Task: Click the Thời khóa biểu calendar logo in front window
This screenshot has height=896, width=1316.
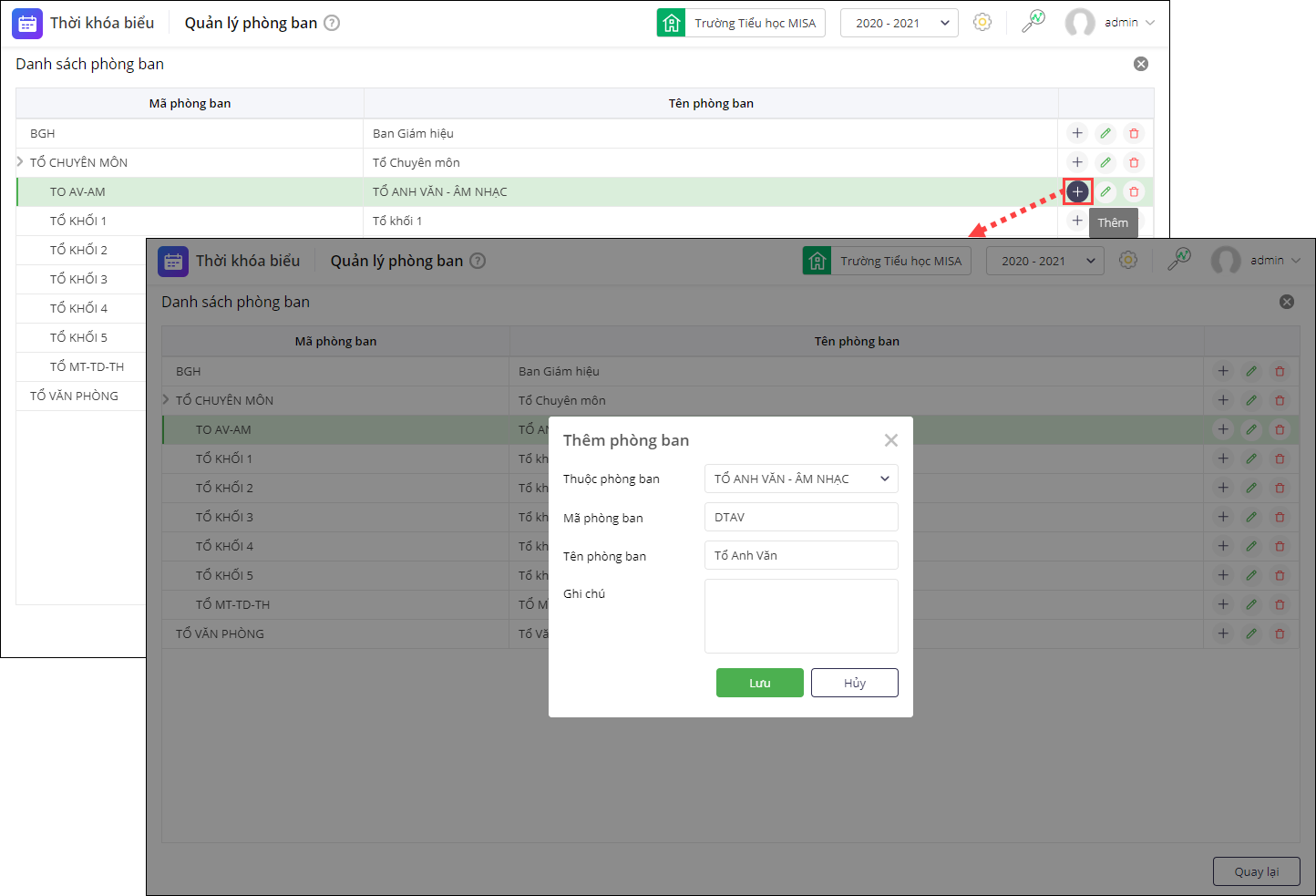Action: [173, 261]
